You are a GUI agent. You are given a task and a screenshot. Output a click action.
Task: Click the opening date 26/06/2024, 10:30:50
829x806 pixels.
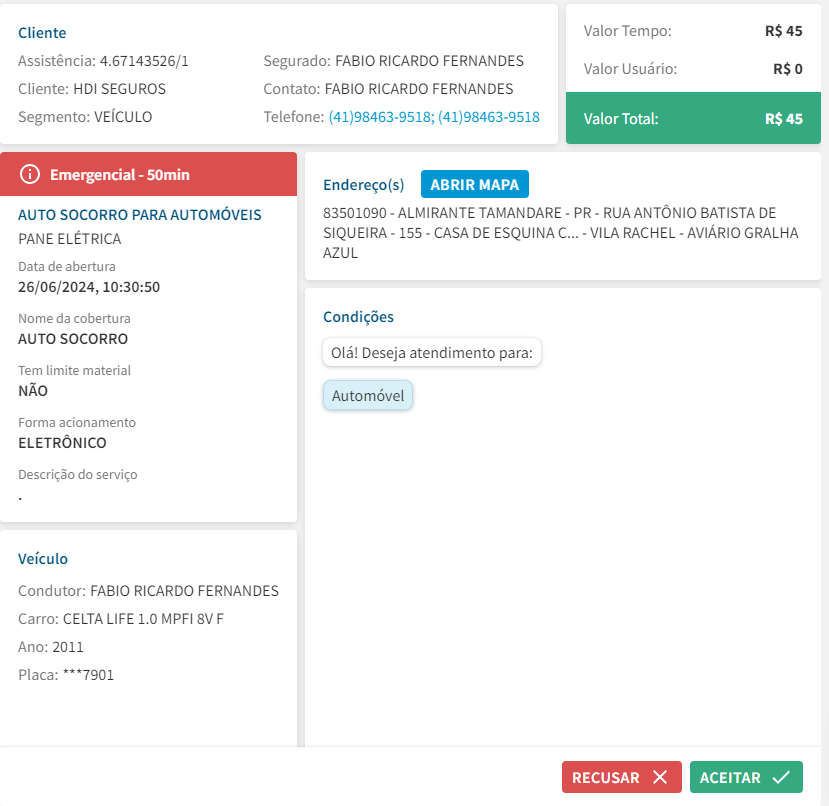[x=89, y=287]
